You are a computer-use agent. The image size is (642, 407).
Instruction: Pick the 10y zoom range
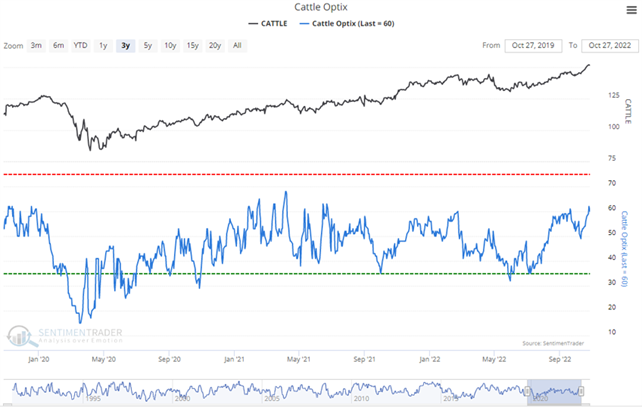pos(169,45)
